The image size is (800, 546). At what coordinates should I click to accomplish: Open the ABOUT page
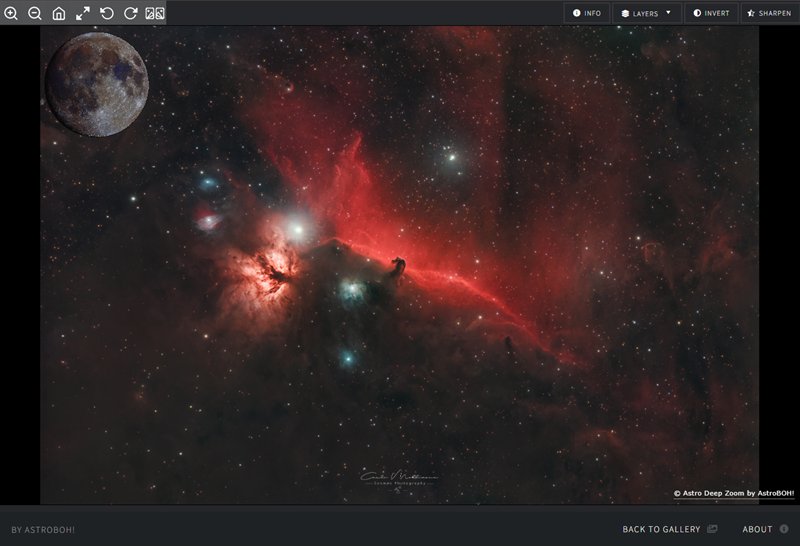click(x=765, y=529)
